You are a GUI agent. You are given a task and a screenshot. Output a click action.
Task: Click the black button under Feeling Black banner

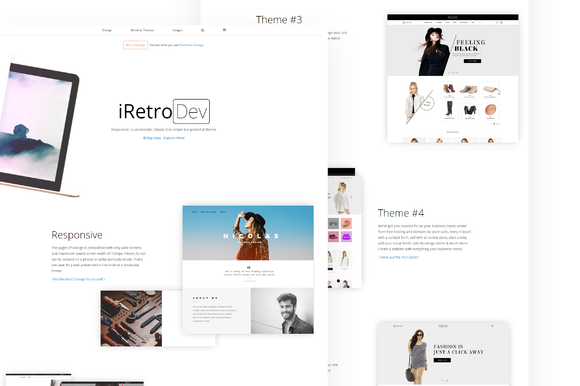click(x=472, y=61)
